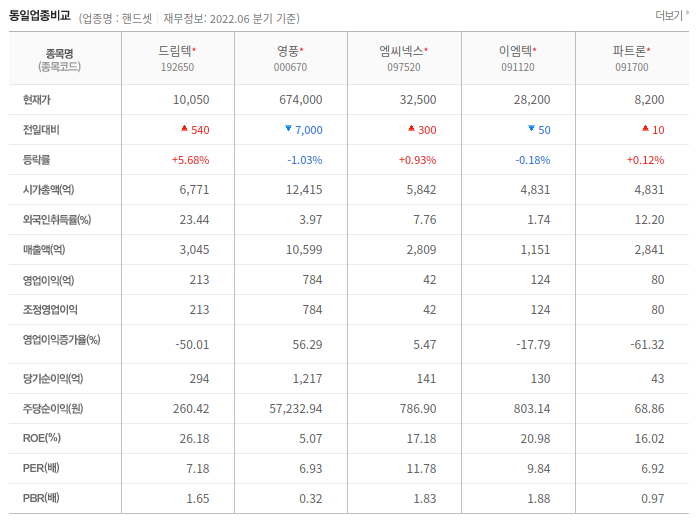
Task: Click the 매출액(억) row label
Action: [44, 250]
